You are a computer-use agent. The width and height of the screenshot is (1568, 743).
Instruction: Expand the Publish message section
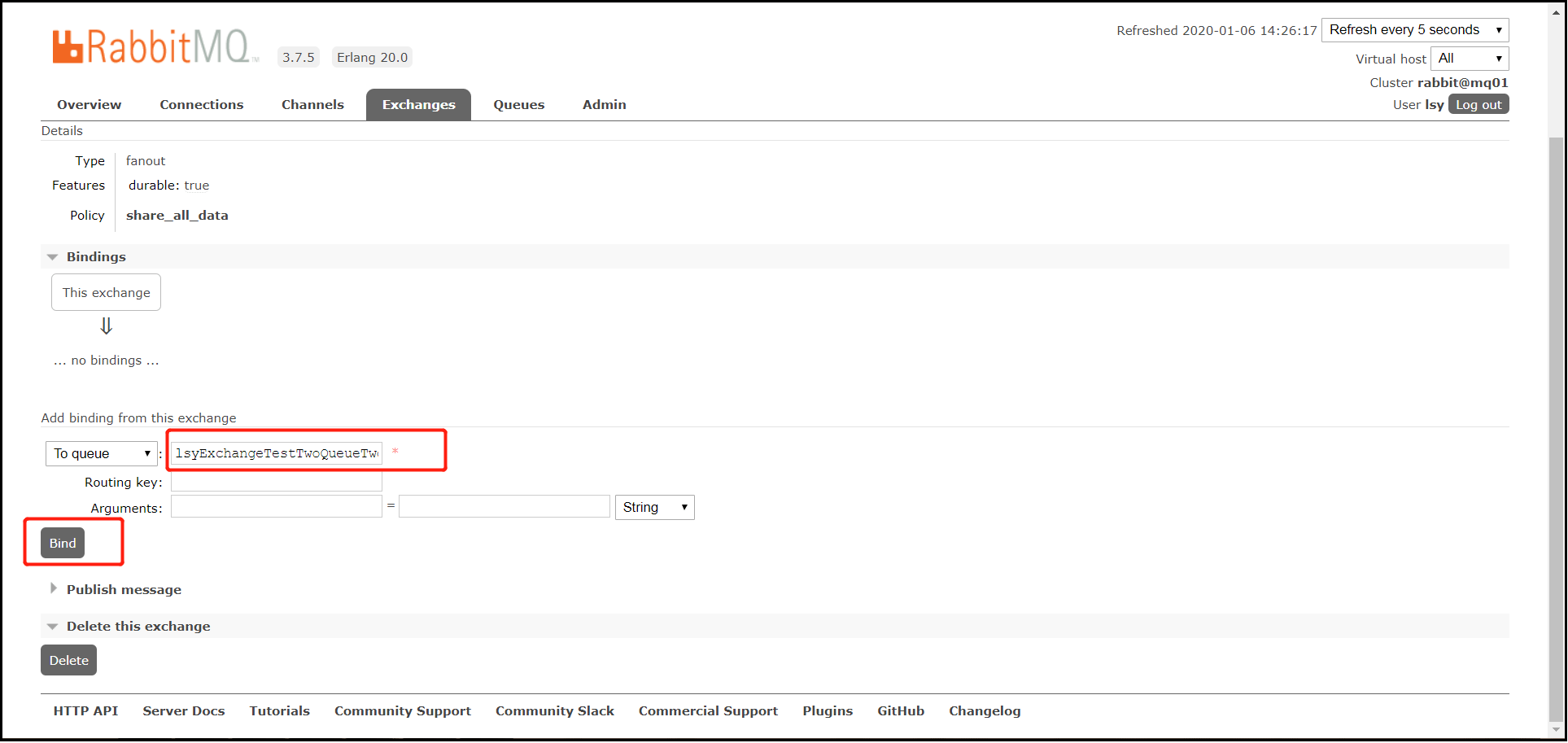click(54, 588)
